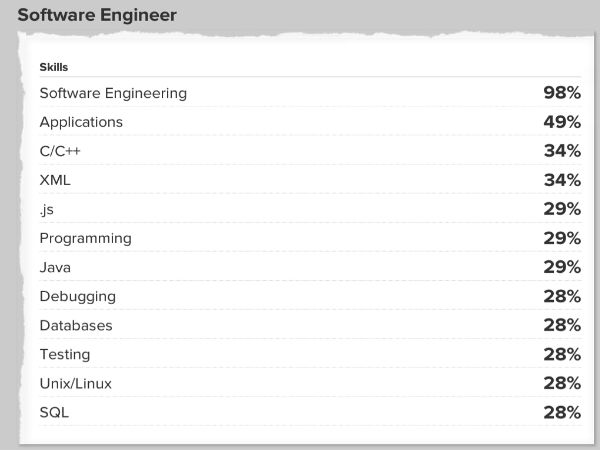Click the Java skill label
The width and height of the screenshot is (600, 450).
pos(57,267)
